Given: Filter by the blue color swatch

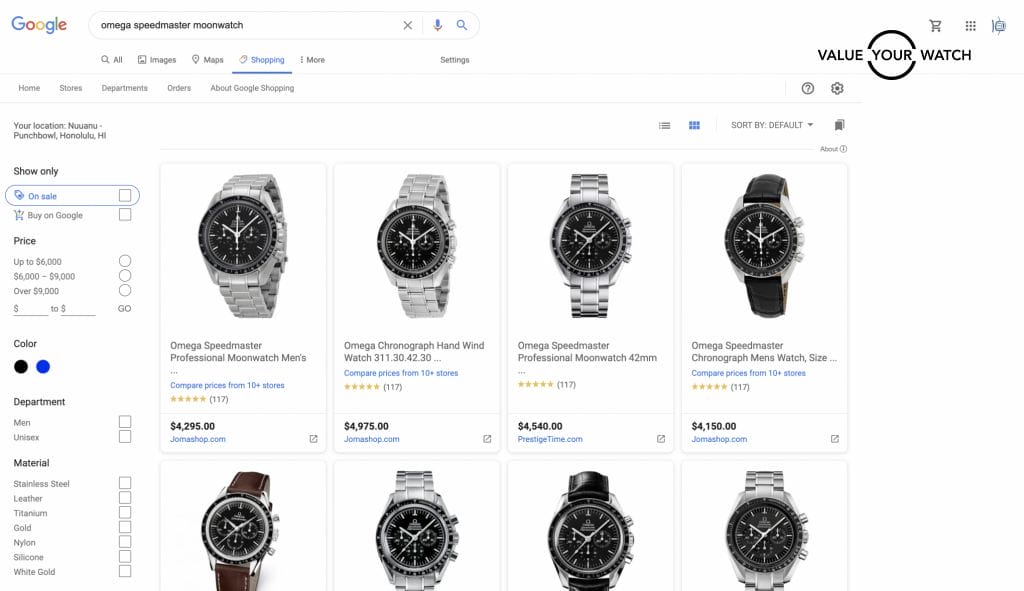Looking at the screenshot, I should (x=43, y=367).
